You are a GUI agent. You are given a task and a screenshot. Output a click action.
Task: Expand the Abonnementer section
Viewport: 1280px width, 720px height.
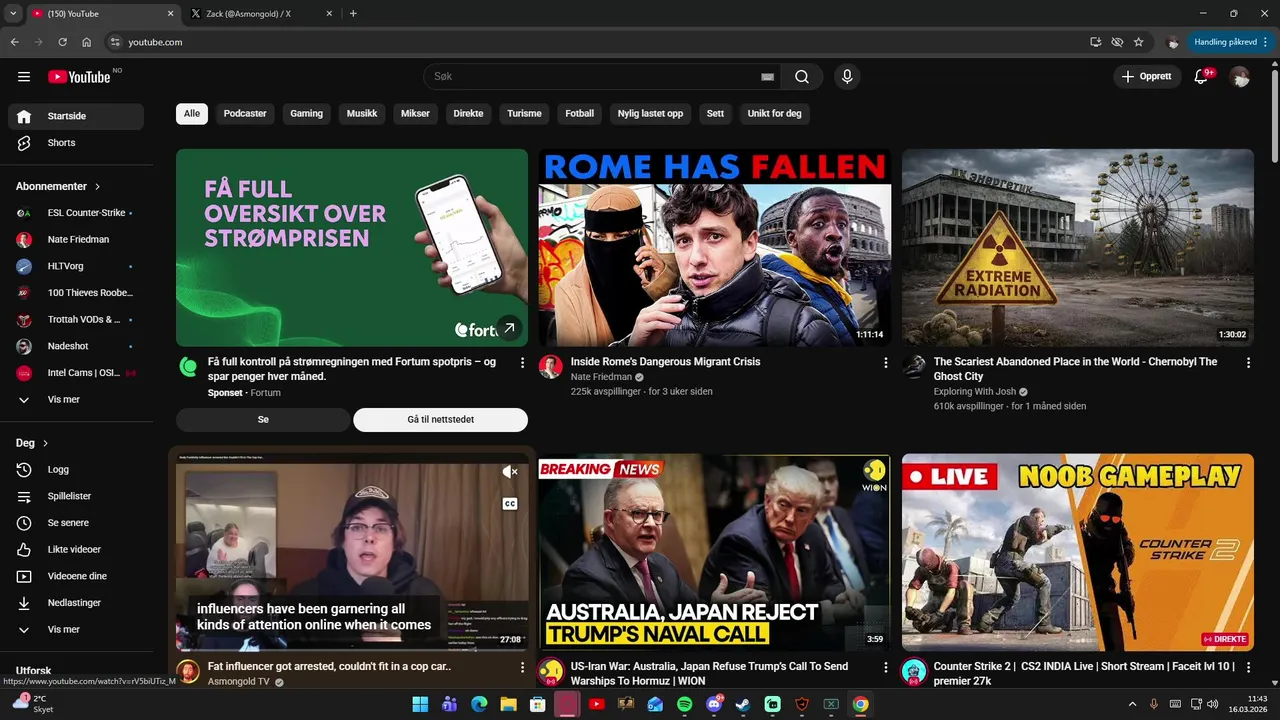tap(58, 186)
